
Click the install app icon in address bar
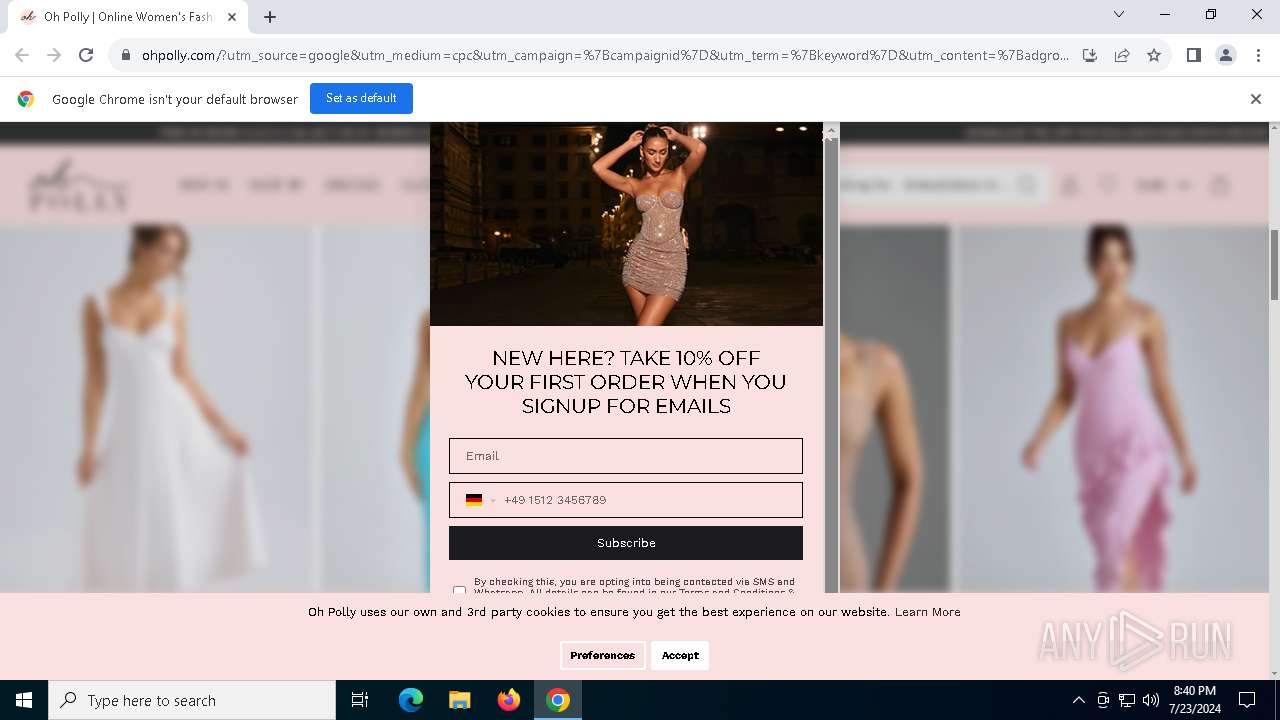(1090, 55)
